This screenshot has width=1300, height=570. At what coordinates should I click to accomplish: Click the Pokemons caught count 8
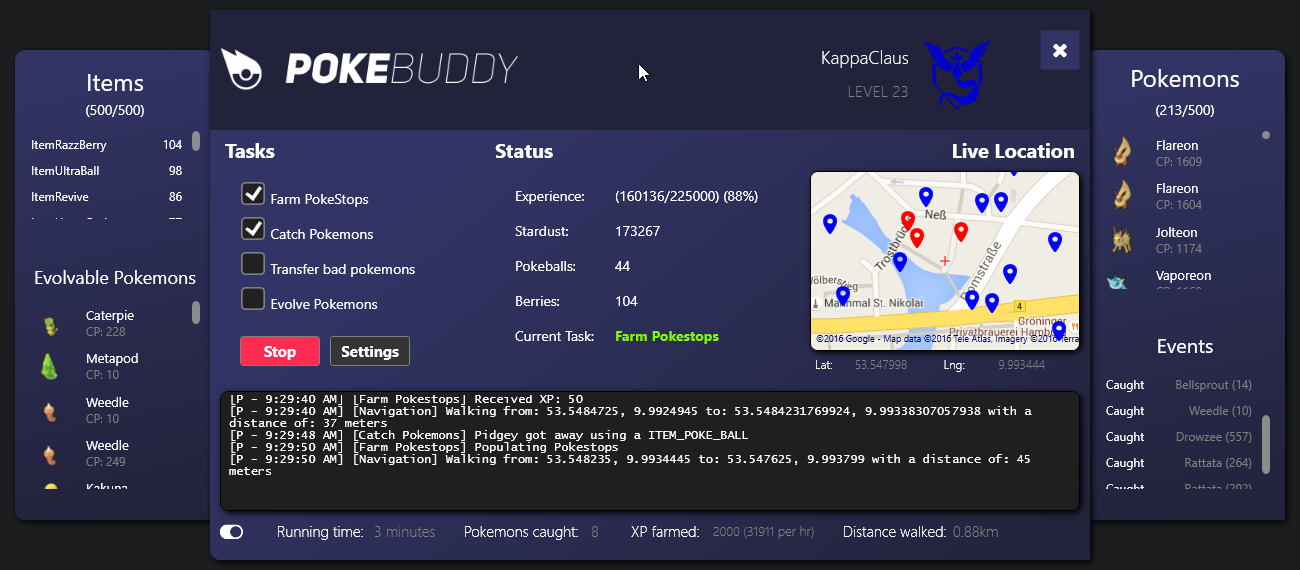(594, 532)
